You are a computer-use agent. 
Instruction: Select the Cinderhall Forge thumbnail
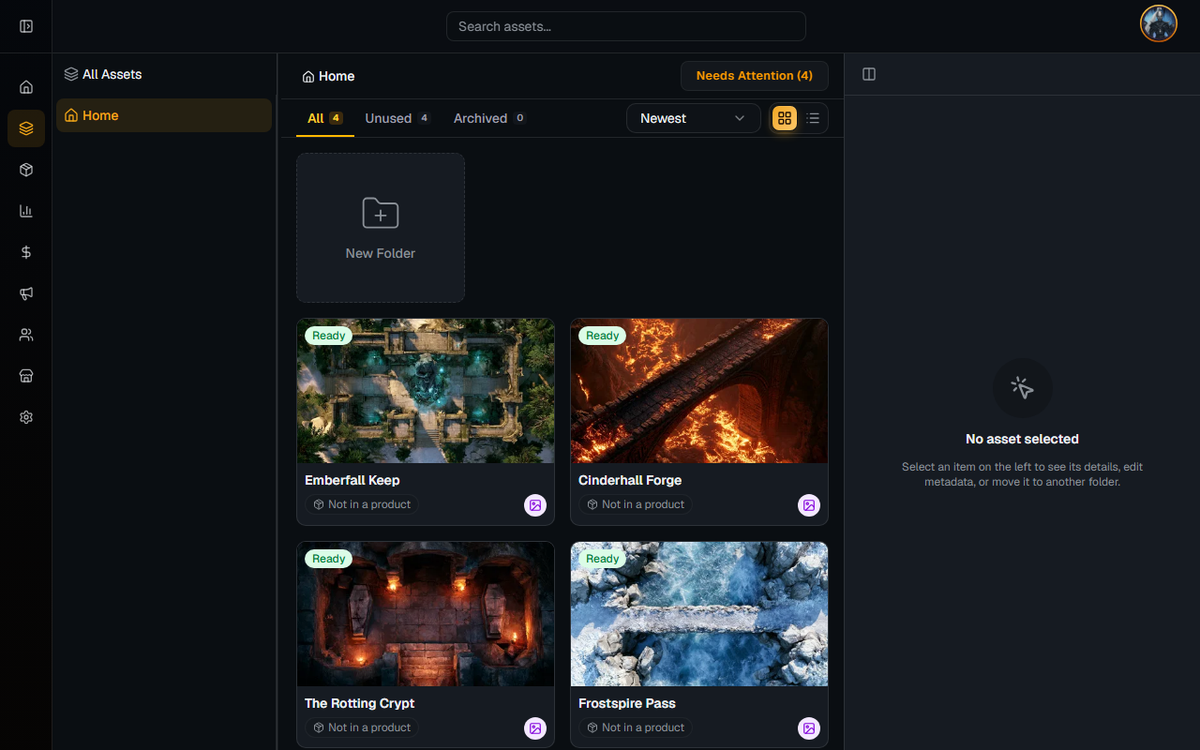click(x=699, y=391)
